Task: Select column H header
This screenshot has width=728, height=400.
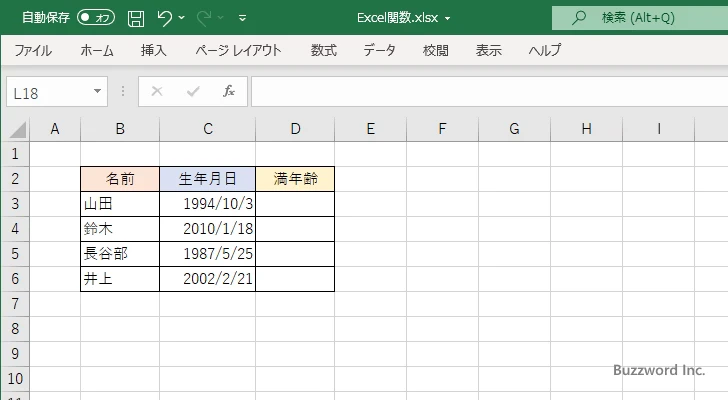Action: (x=586, y=129)
